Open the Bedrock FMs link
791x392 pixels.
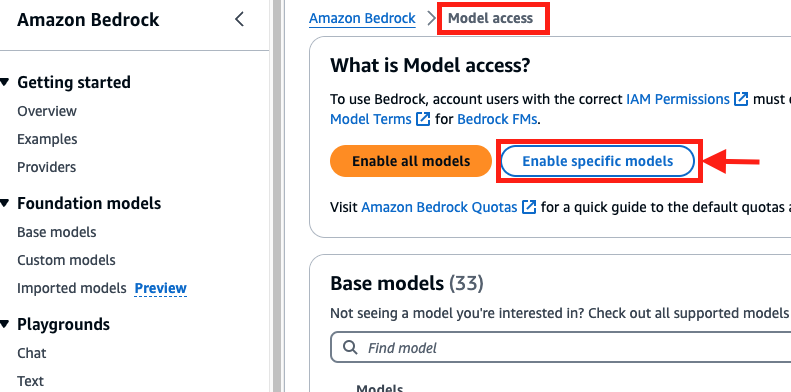point(497,120)
